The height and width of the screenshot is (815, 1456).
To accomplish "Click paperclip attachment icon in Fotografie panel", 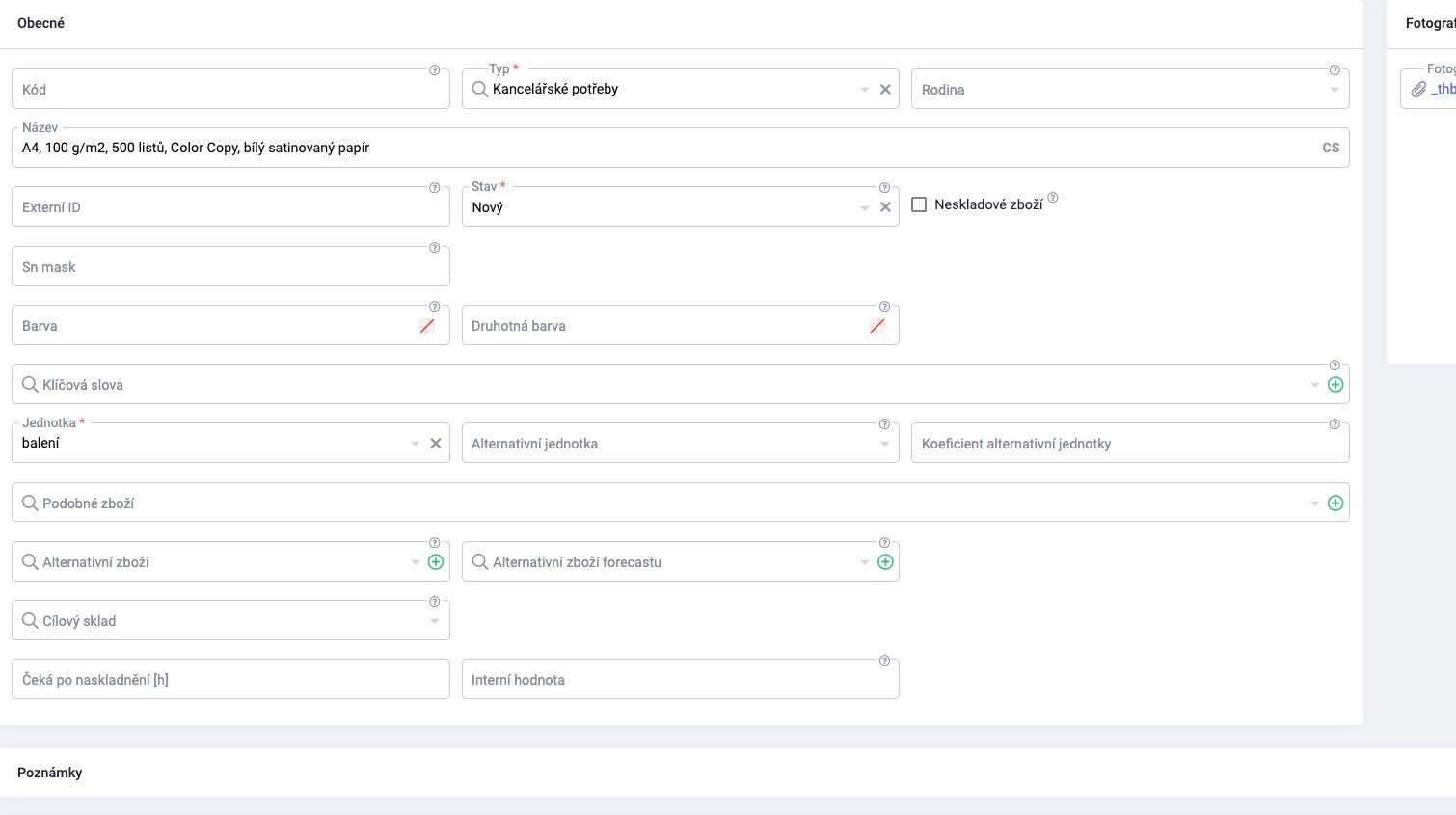I will pyautogui.click(x=1418, y=90).
